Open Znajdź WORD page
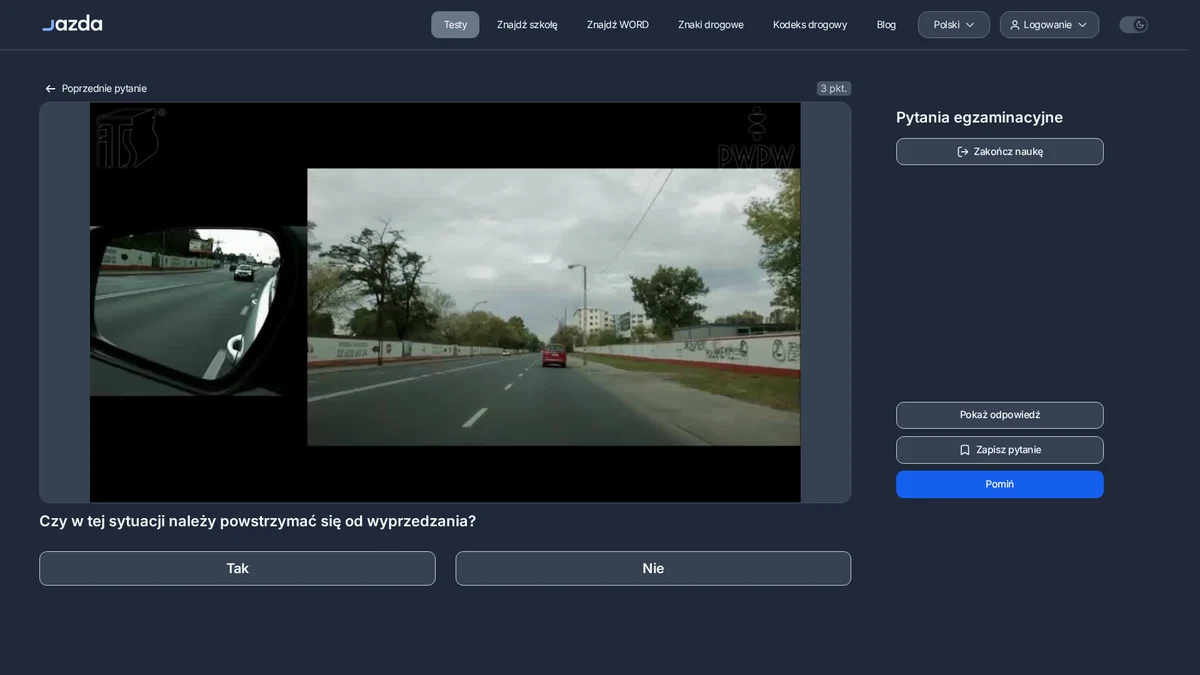 [x=618, y=25]
